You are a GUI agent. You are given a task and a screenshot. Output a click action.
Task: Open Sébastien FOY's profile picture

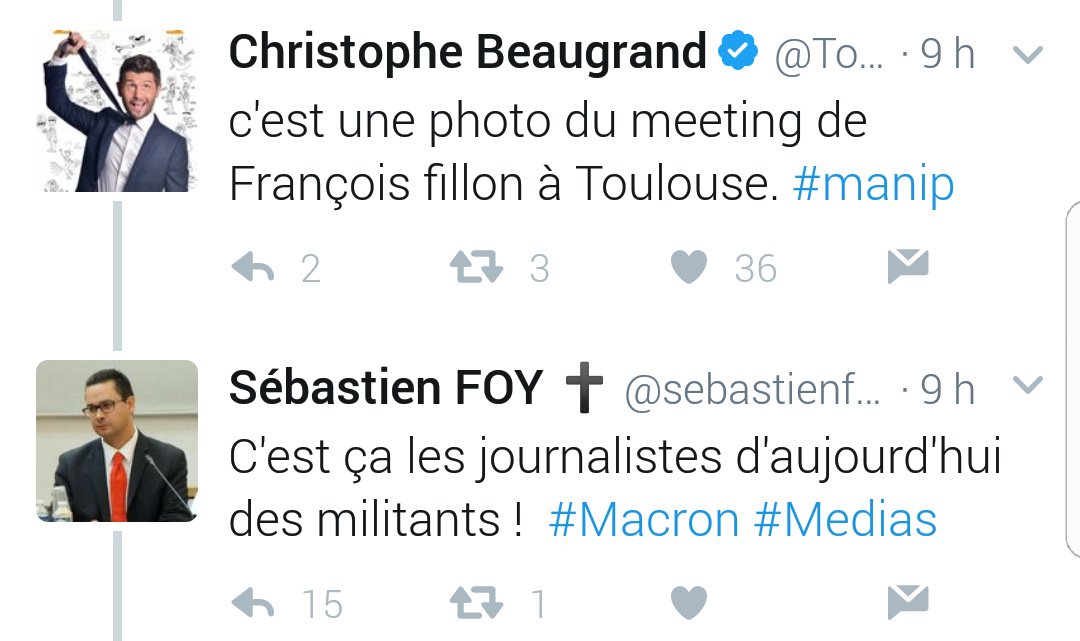point(117,441)
